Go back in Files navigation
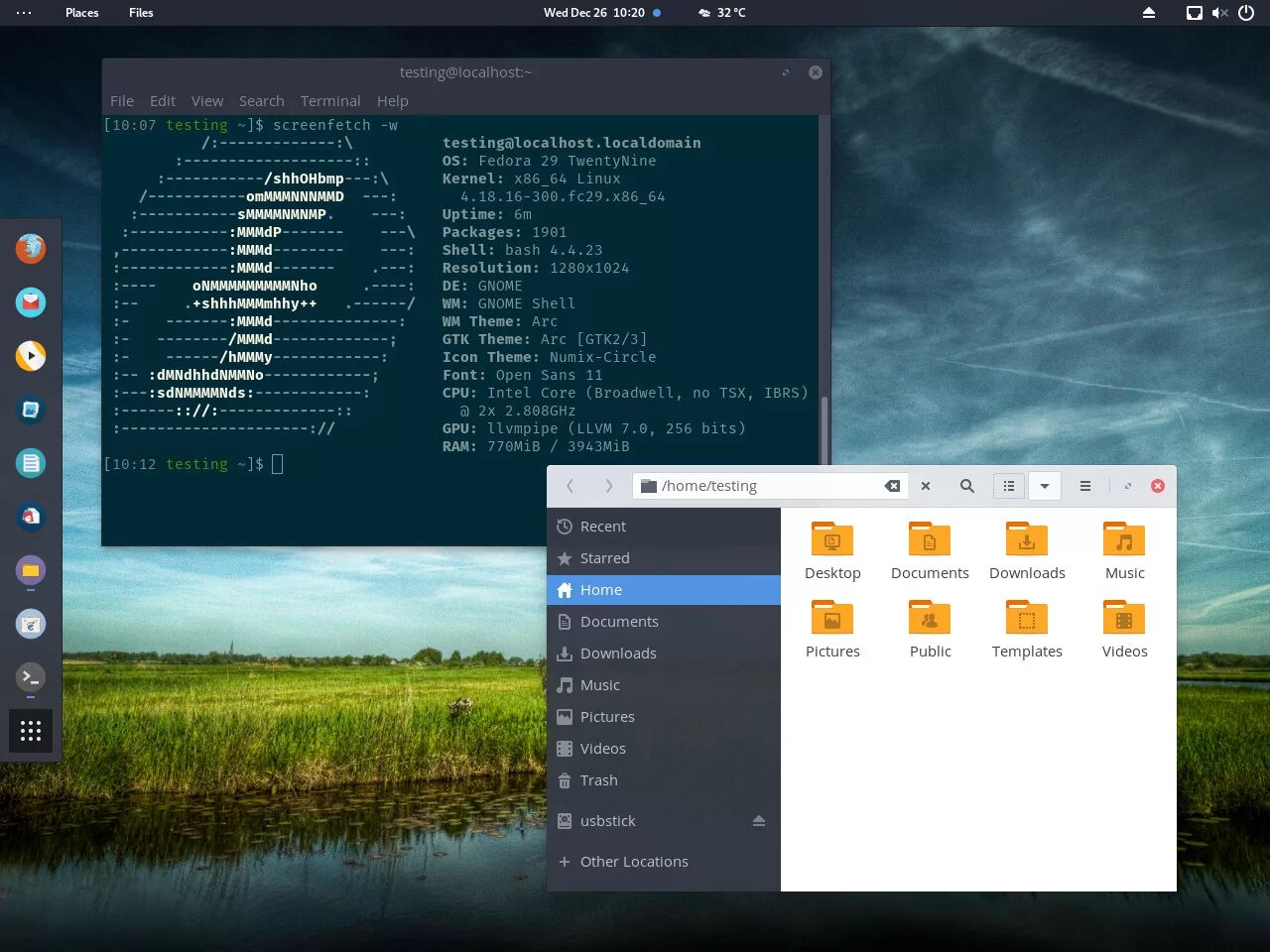The image size is (1270, 952). (x=570, y=486)
